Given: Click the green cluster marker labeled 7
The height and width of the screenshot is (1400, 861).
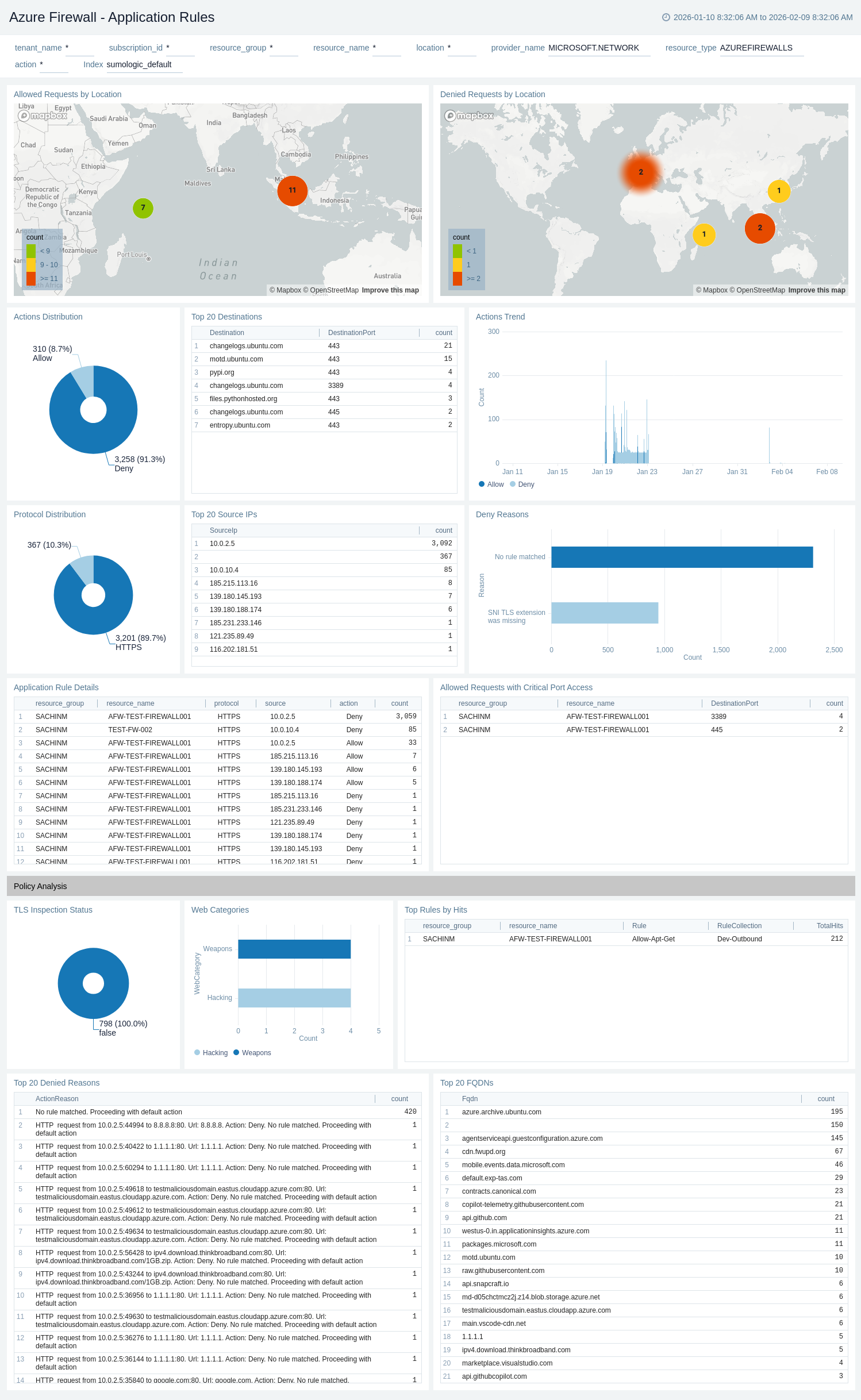Looking at the screenshot, I should click(143, 208).
